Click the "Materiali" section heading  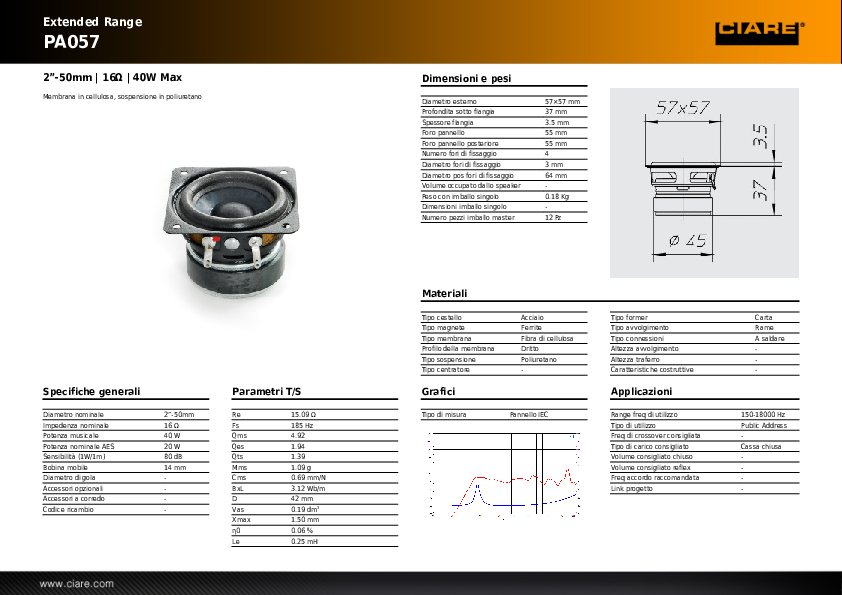[x=444, y=293]
